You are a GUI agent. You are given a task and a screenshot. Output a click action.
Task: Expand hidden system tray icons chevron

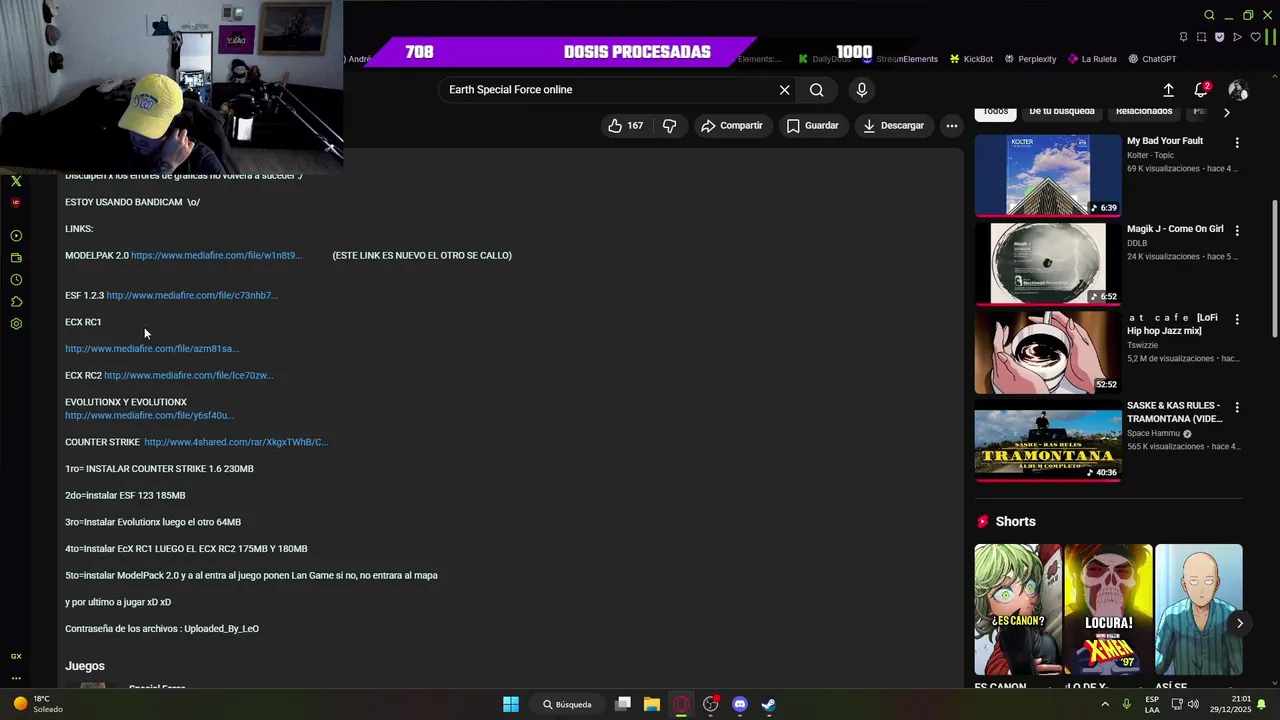[x=1105, y=704]
